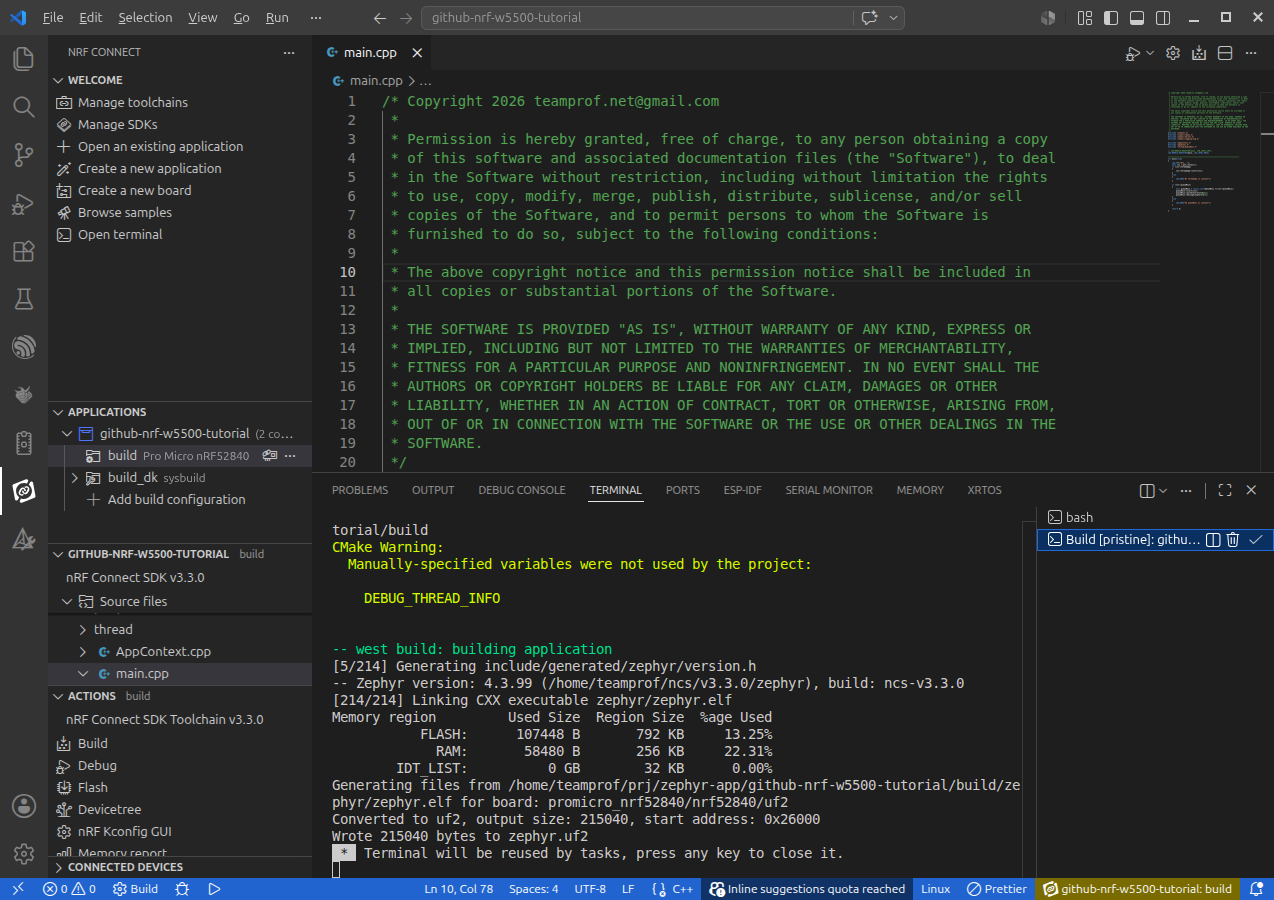This screenshot has width=1274, height=900.
Task: Open the Source Control view
Action: (24, 155)
